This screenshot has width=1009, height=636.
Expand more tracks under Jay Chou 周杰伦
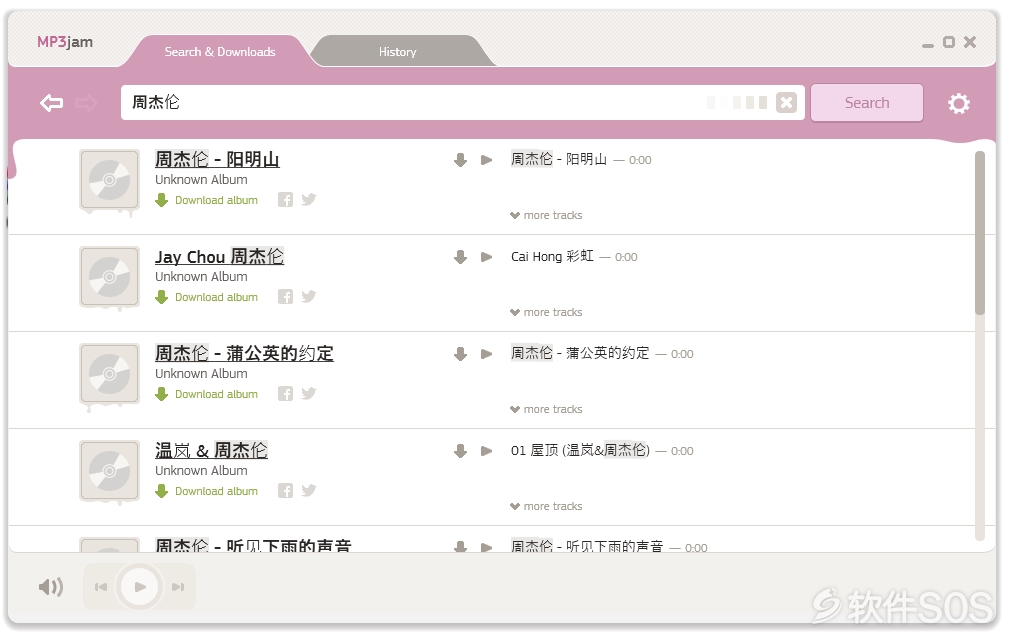point(546,312)
